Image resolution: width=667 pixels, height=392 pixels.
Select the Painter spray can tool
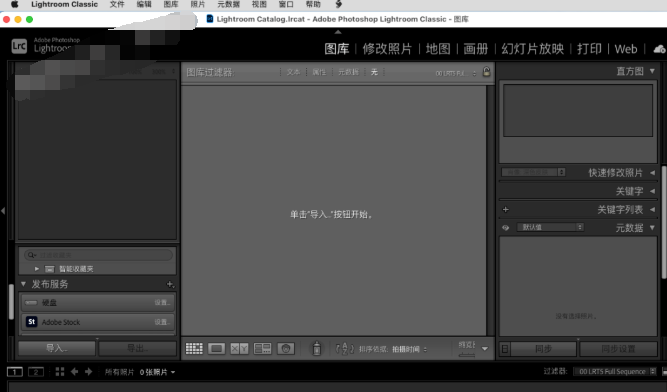316,348
